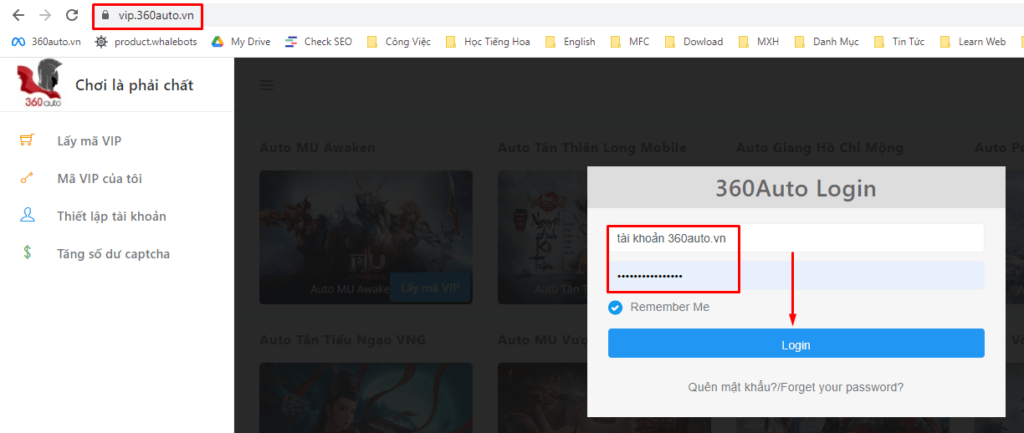Click the Chơi là phải chất title
This screenshot has height=433, width=1024.
click(x=135, y=85)
